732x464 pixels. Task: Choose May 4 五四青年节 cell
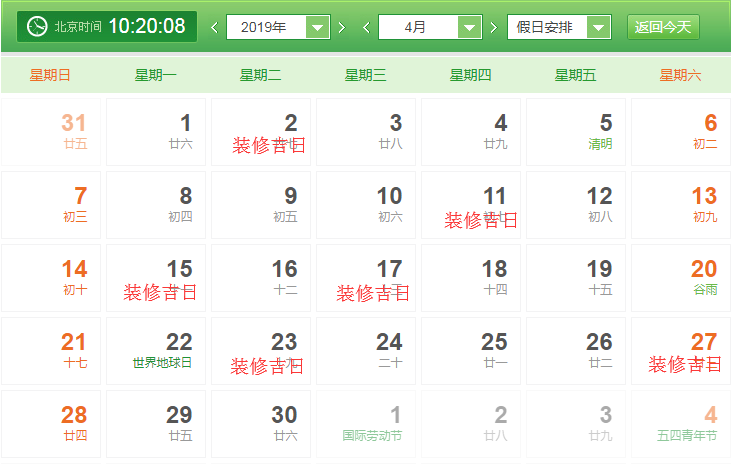684,424
